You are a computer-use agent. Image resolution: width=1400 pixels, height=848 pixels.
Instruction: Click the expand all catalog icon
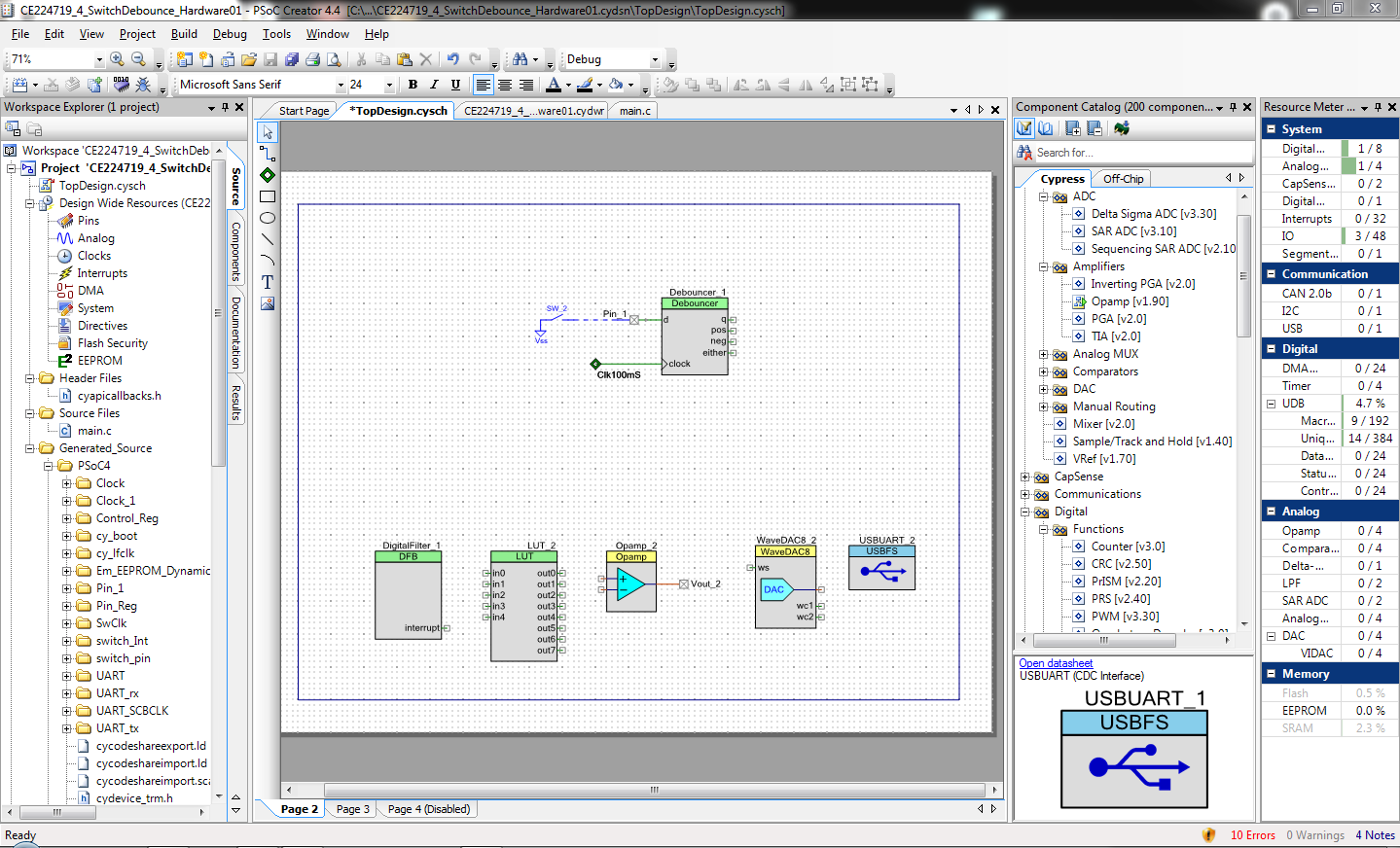tap(1072, 128)
